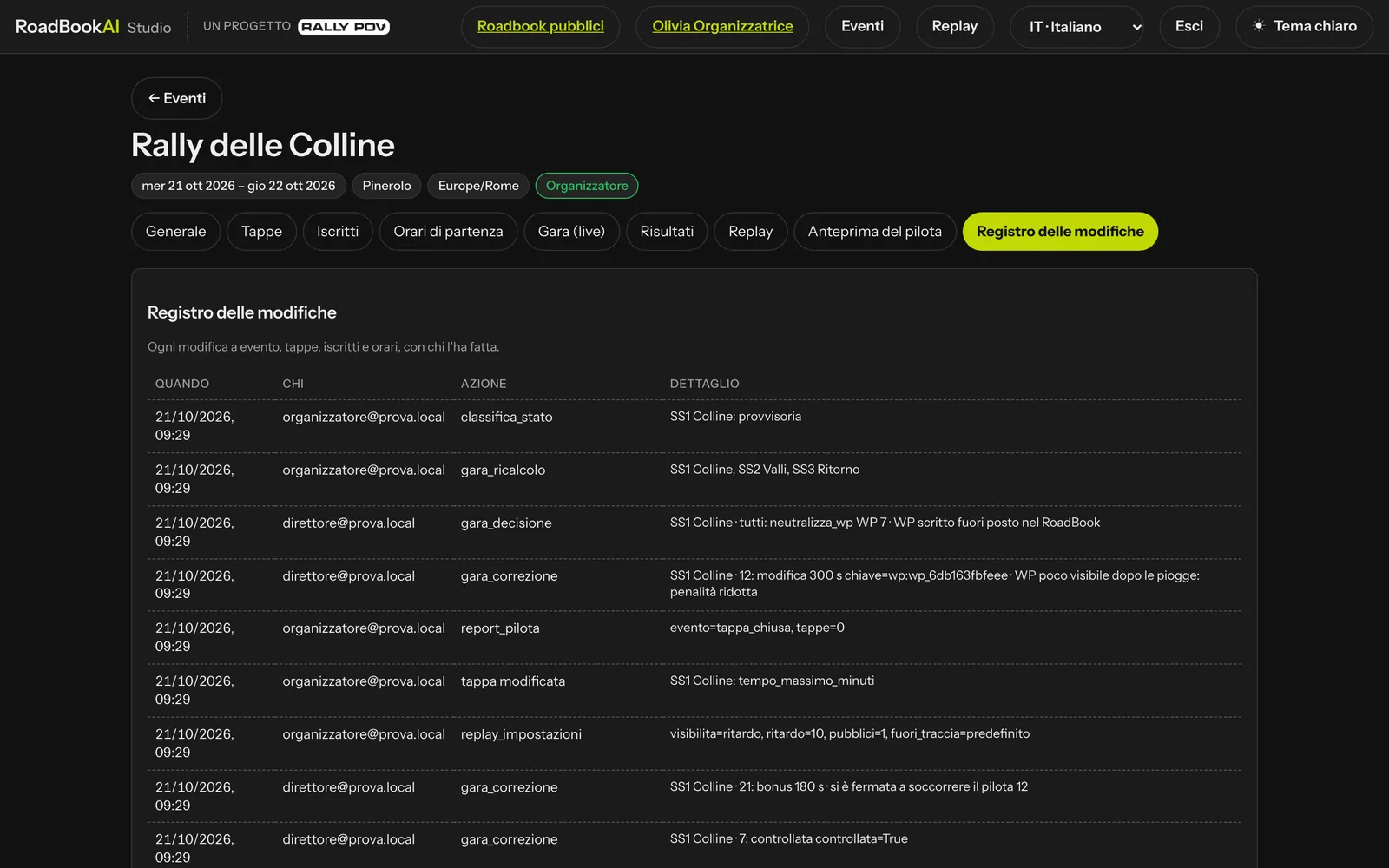Switch to the Tappe tab
The width and height of the screenshot is (1389, 868).
click(261, 232)
